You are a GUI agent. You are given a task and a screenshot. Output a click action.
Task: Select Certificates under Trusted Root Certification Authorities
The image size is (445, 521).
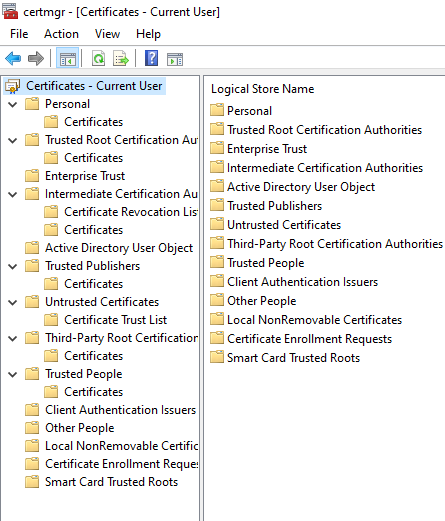[93, 158]
